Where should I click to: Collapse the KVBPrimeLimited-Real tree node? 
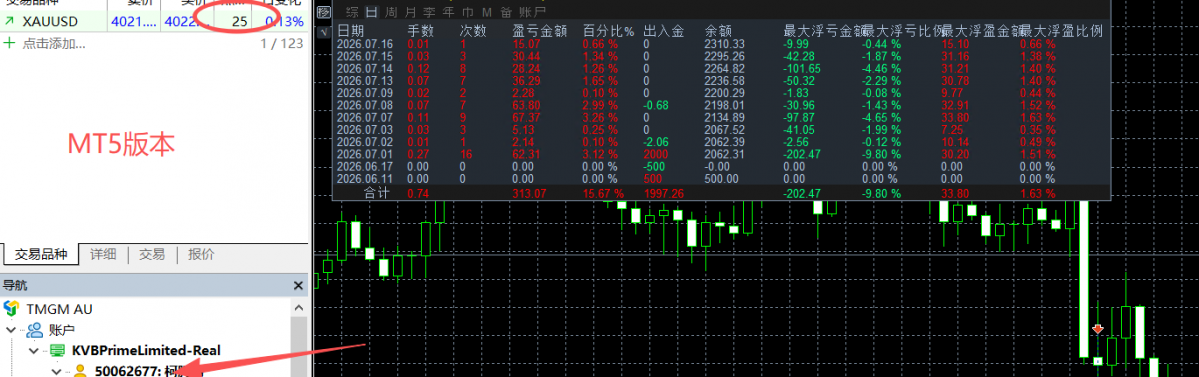pos(34,350)
